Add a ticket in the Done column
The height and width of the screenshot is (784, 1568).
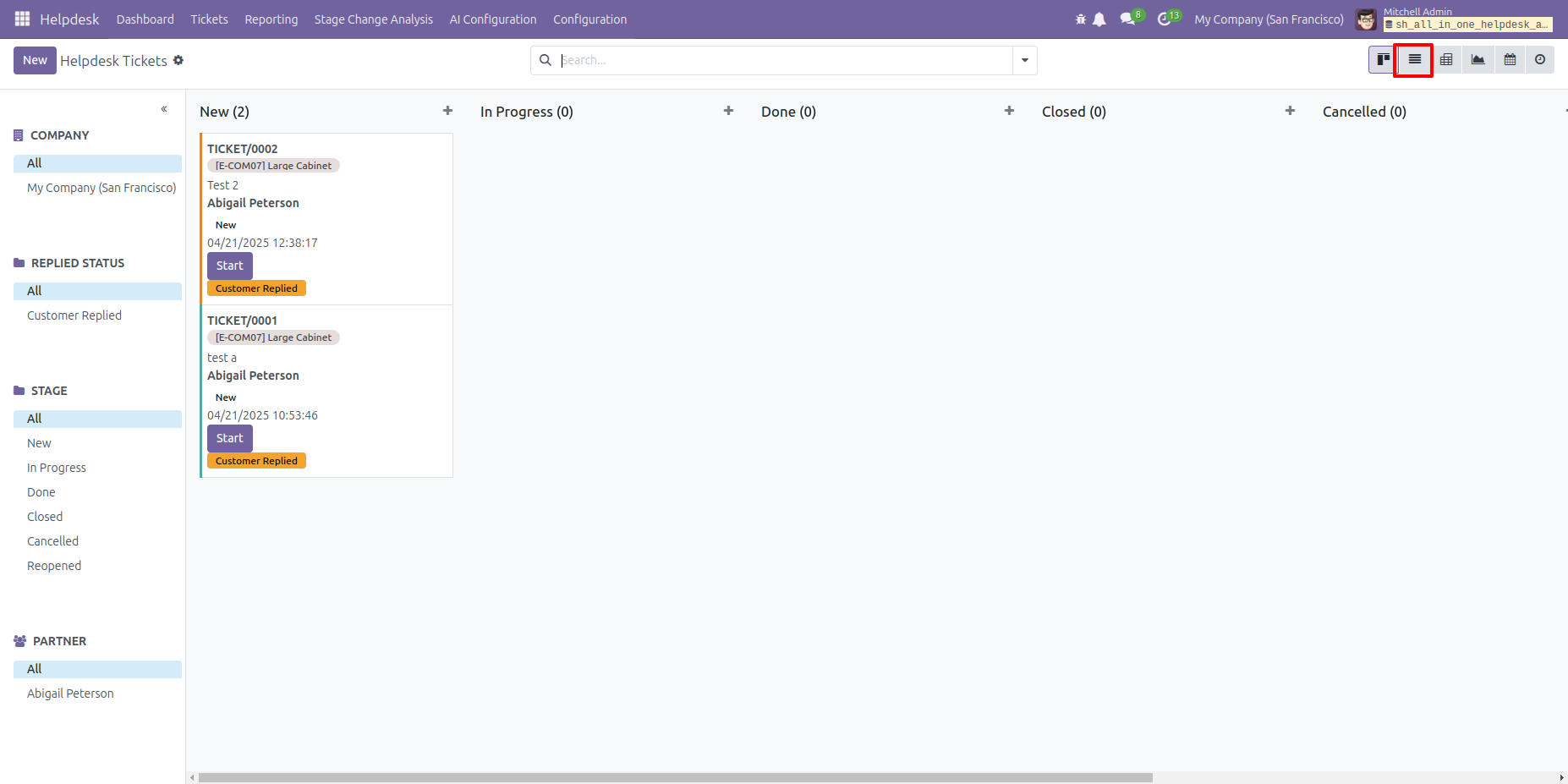point(1009,111)
